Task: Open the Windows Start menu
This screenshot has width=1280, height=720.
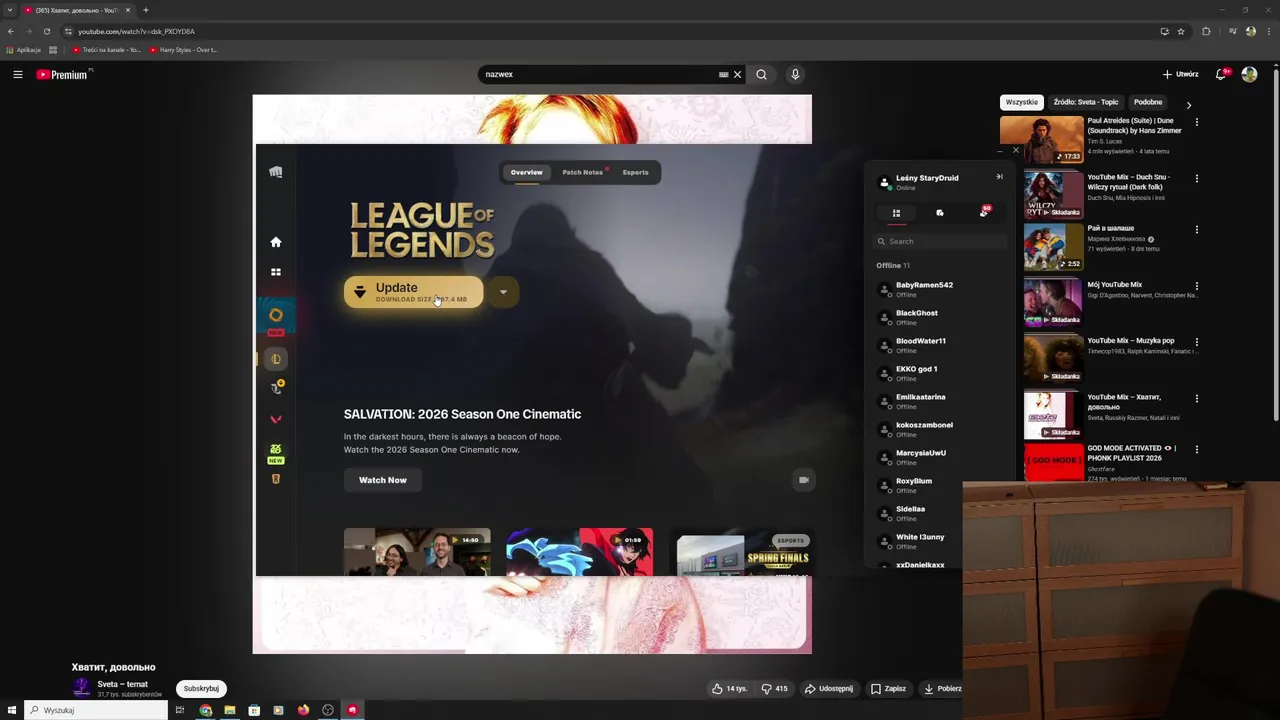Action: coord(10,710)
